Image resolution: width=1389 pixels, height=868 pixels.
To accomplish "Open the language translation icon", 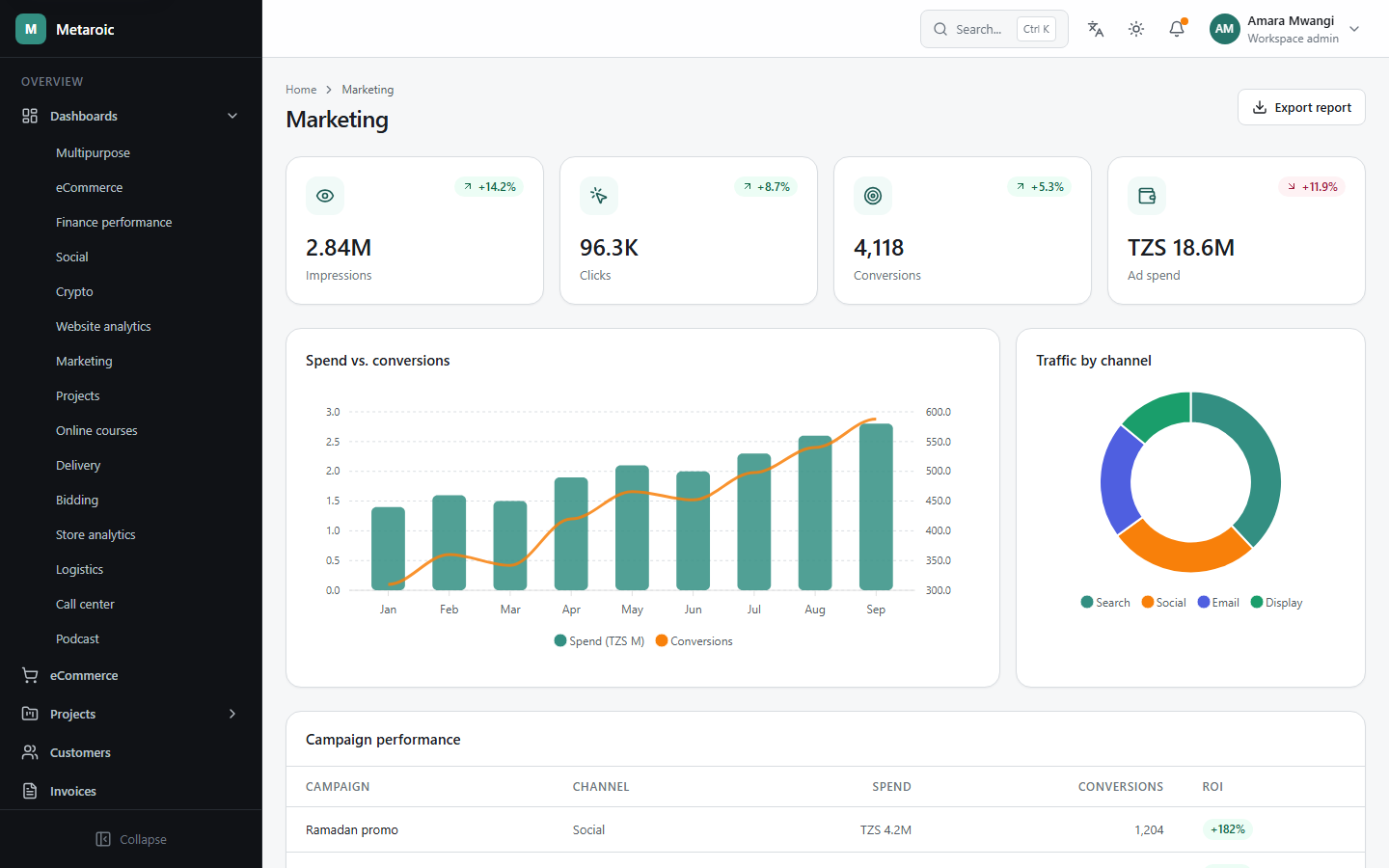I will pyautogui.click(x=1096, y=29).
